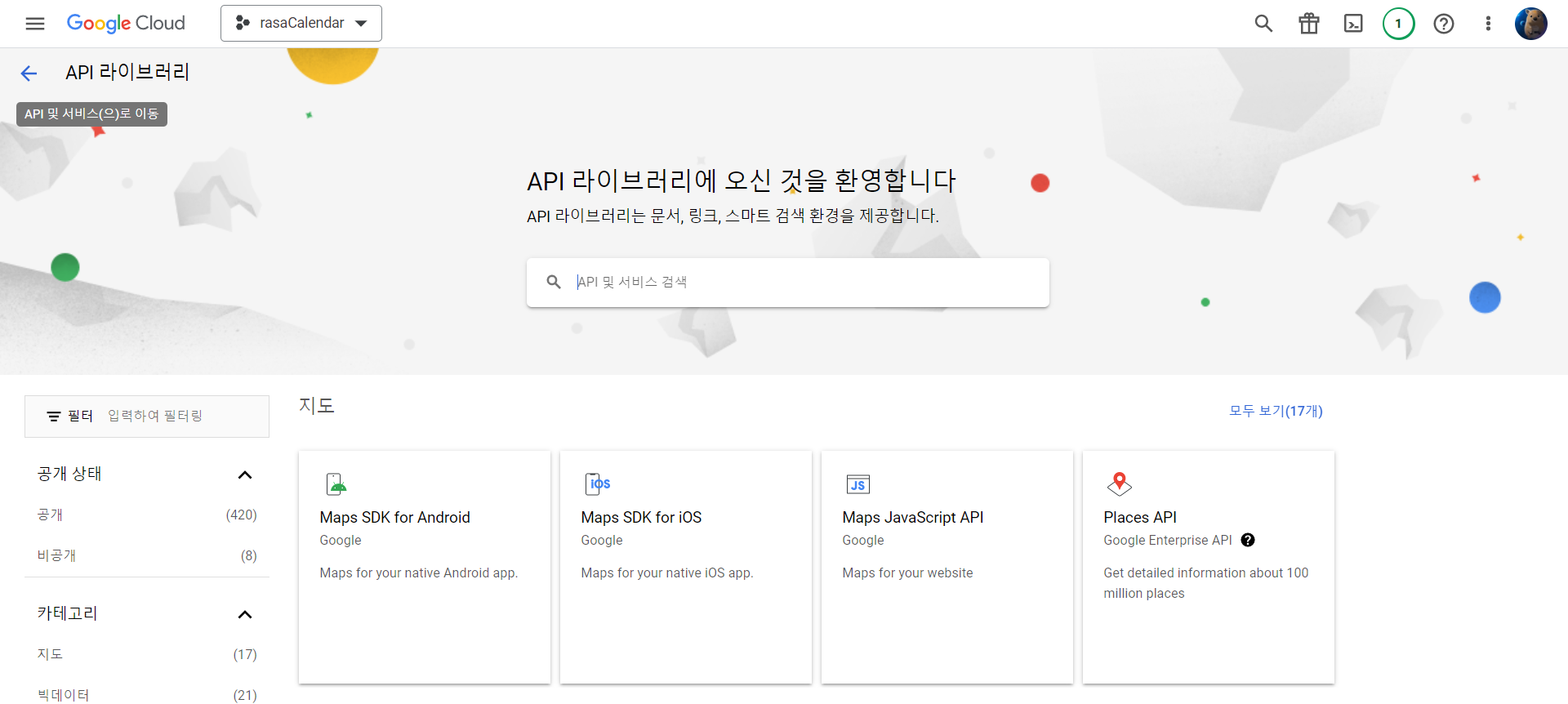Click the JS maps card icon
The image size is (1568, 704).
coord(858,484)
